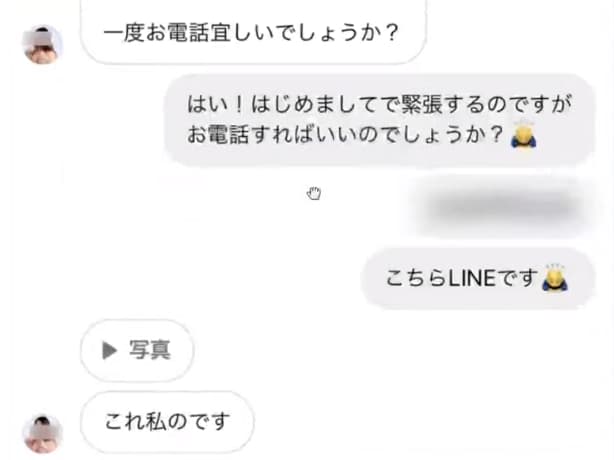Open the sender avatar next to これ私のです
This screenshot has height=460, width=614.
pyautogui.click(x=42, y=433)
